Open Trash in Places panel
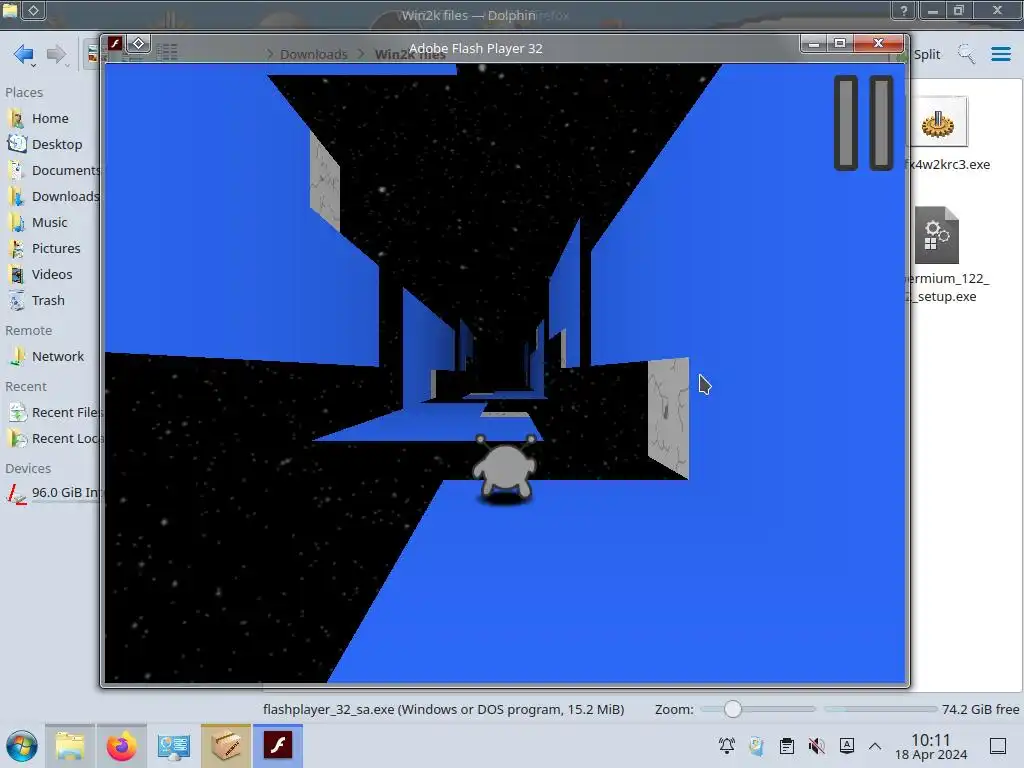 pos(50,301)
